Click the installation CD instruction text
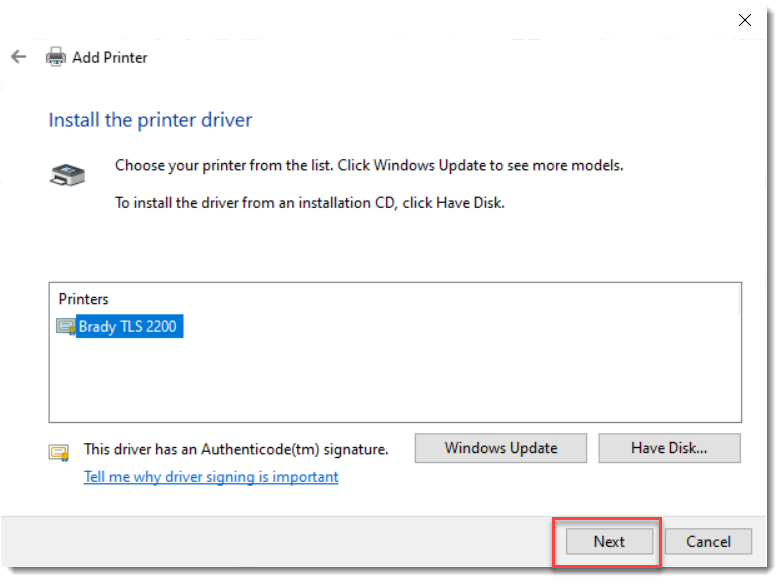 pos(310,203)
